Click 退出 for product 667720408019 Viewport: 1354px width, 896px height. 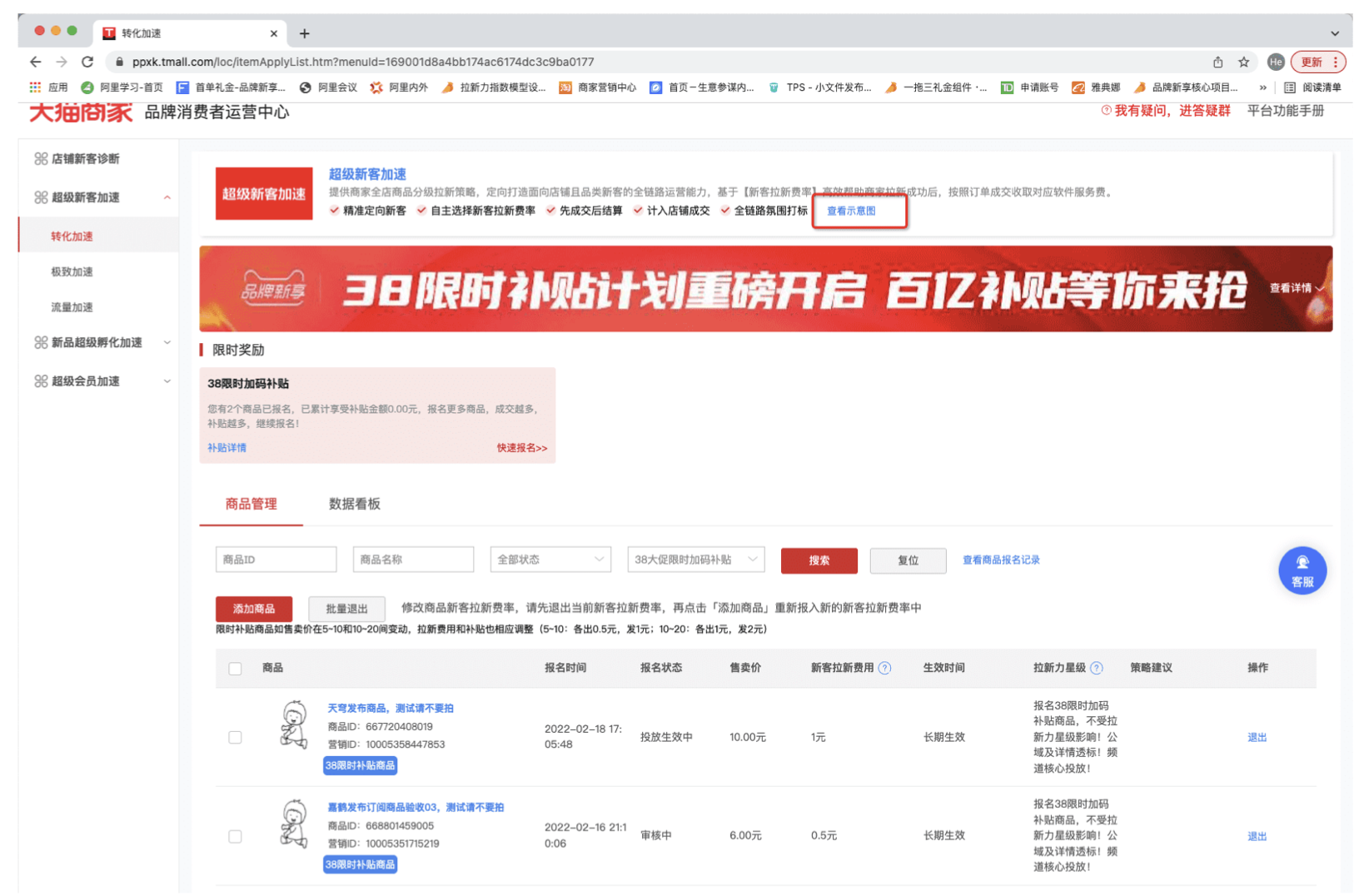1257,737
